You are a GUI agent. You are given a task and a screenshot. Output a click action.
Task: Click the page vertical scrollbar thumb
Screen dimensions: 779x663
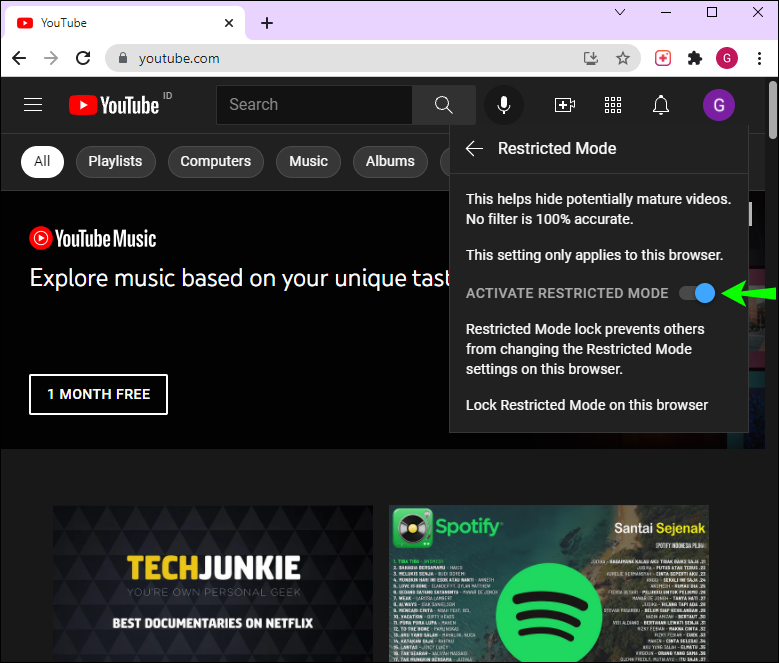tap(773, 110)
